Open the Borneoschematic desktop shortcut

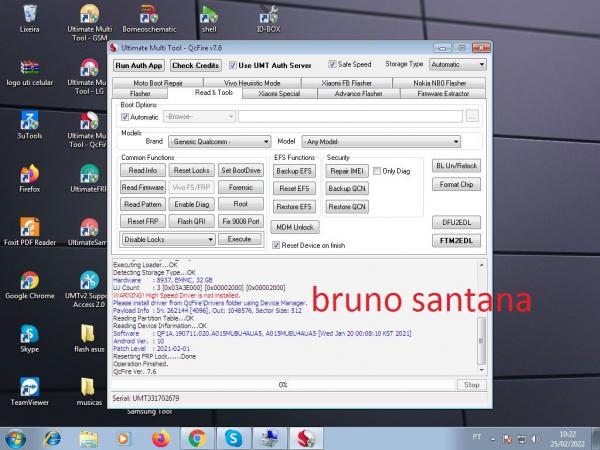click(149, 18)
